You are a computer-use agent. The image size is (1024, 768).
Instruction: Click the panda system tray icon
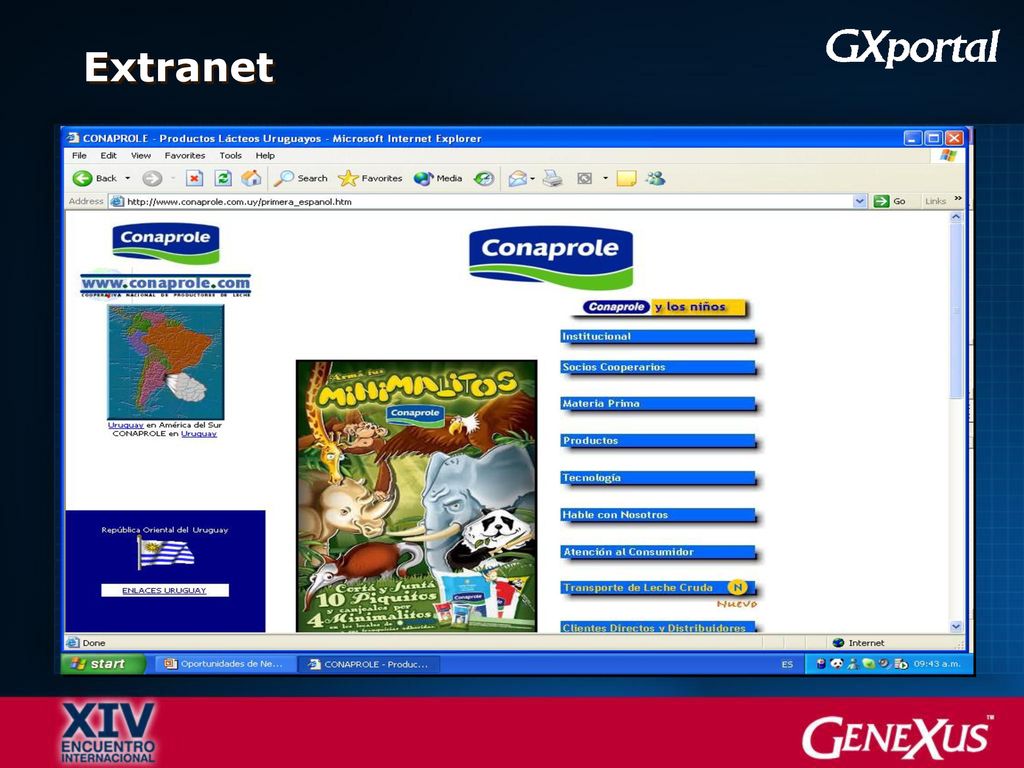pyautogui.click(x=837, y=664)
